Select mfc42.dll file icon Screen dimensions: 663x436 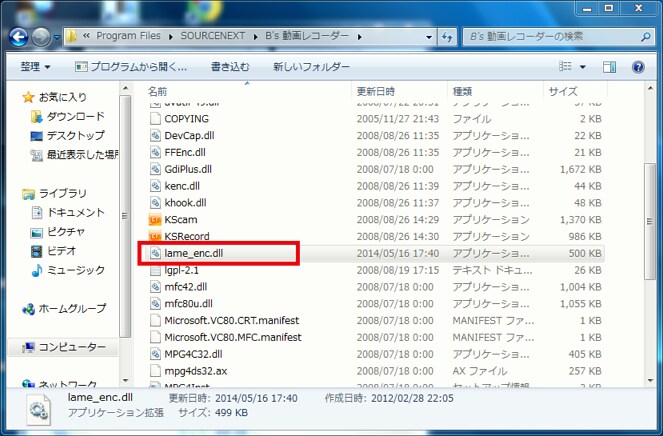(x=156, y=287)
